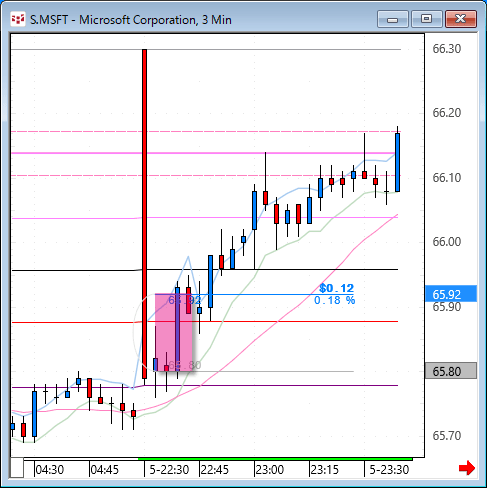Screen dimensions: 487x488
Task: Minimize the S.MSFT chart window
Action: point(393,19)
